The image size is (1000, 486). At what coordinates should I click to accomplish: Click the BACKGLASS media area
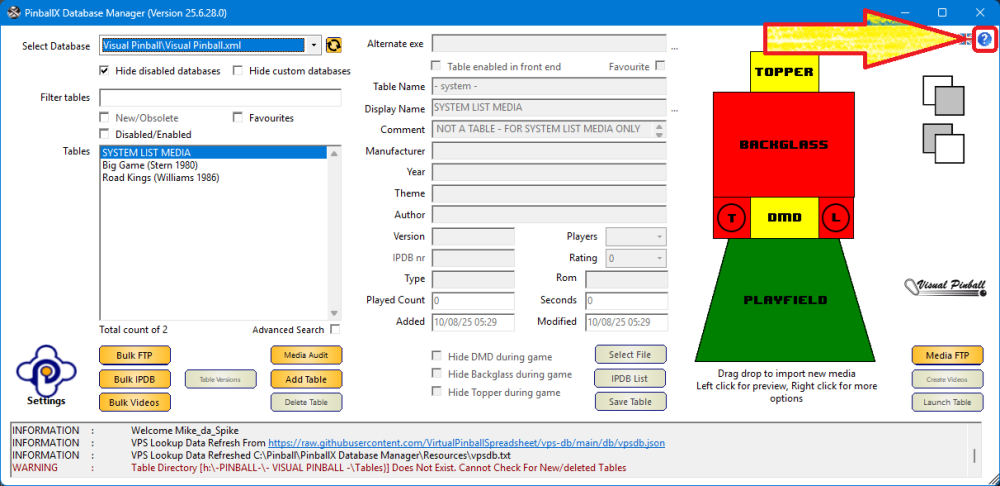click(784, 145)
